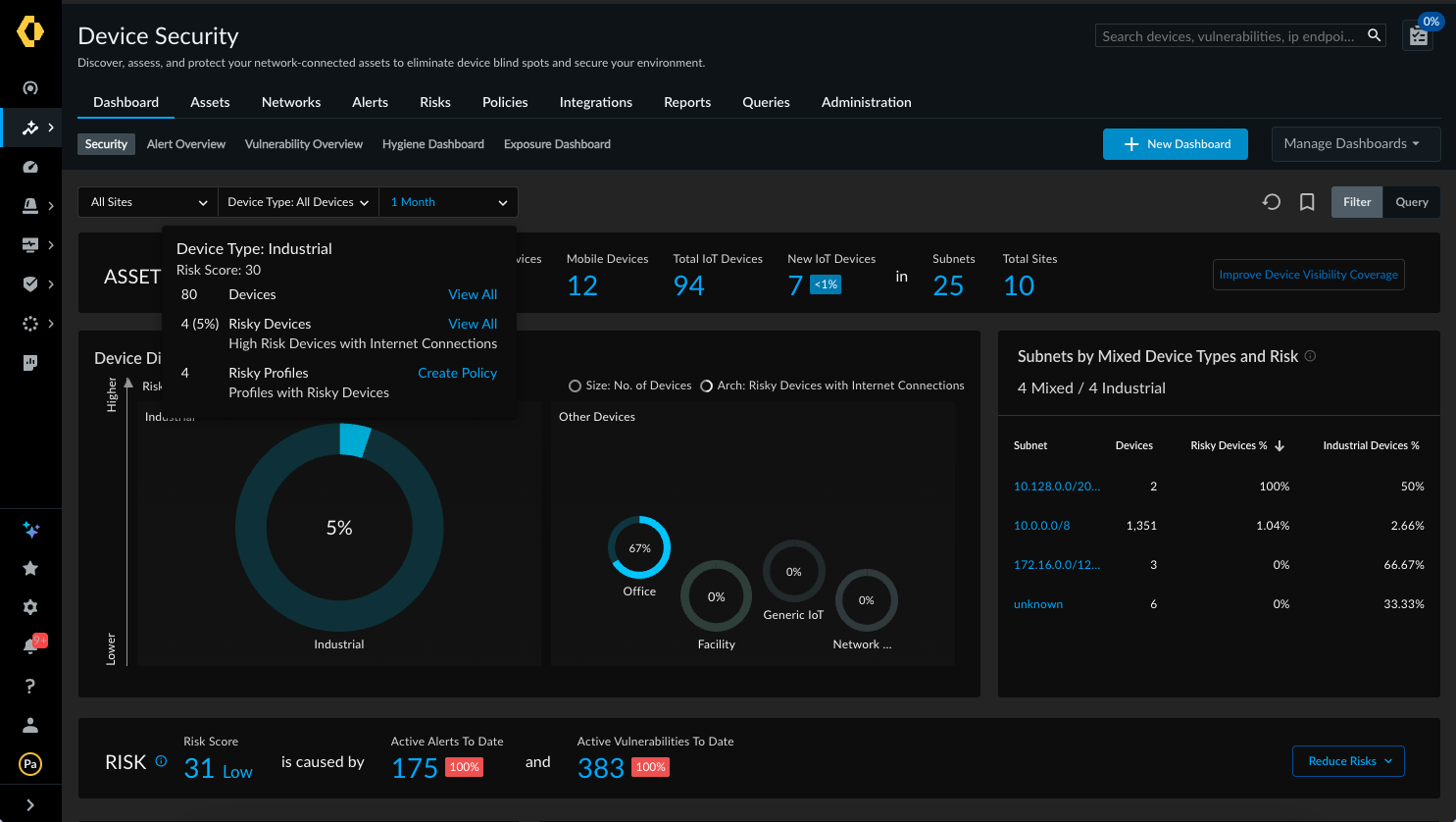Click the 0% progress badge above the checklist icon
Viewport: 1456px width, 822px height.
[1430, 21]
